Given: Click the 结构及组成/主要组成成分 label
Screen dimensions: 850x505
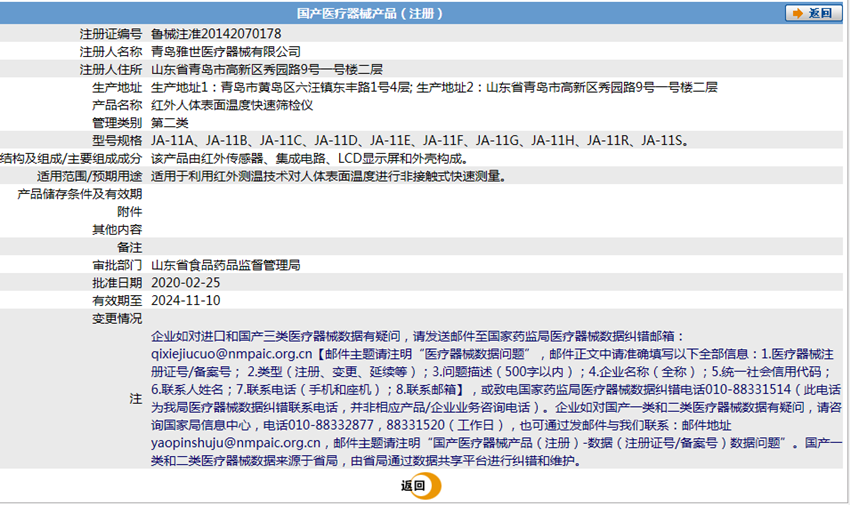Looking at the screenshot, I should pyautogui.click(x=71, y=158).
